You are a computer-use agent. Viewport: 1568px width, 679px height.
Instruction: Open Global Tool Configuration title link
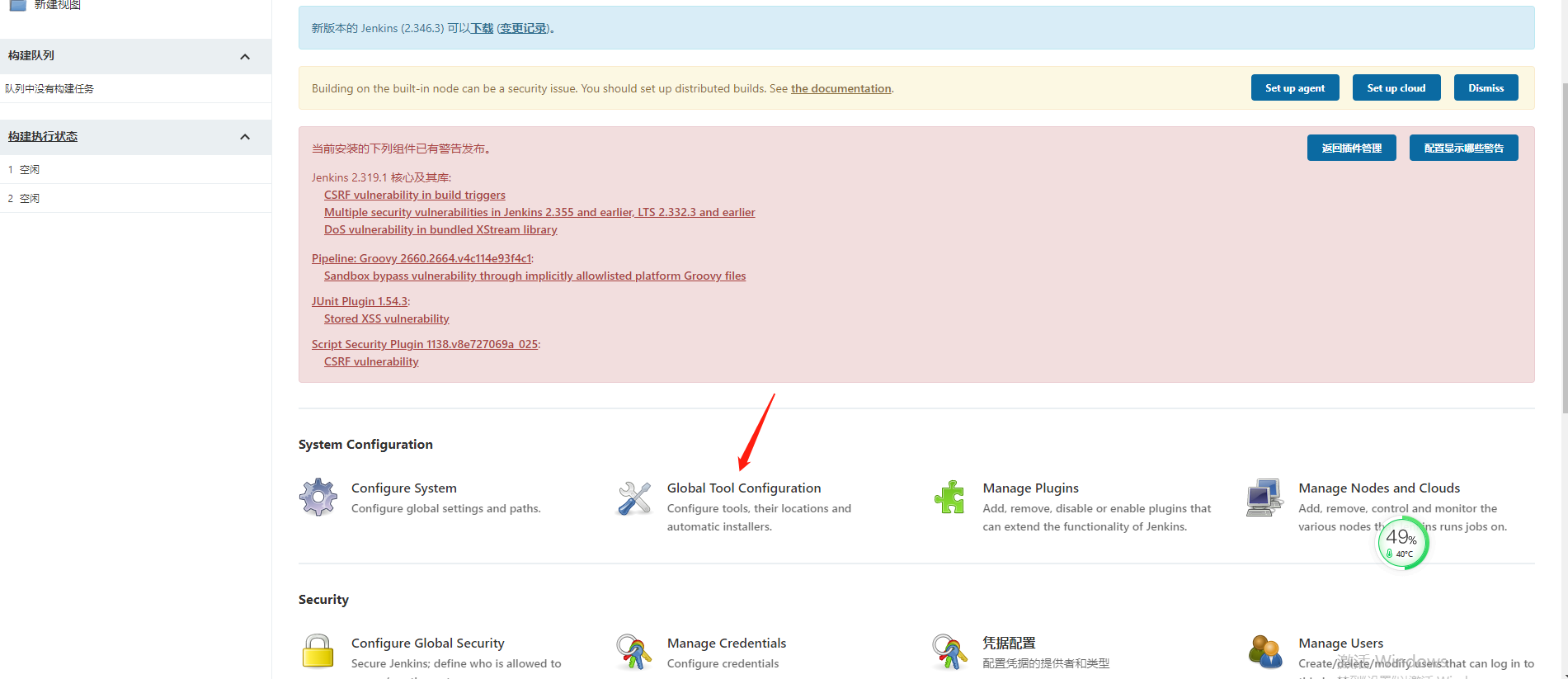tap(744, 488)
